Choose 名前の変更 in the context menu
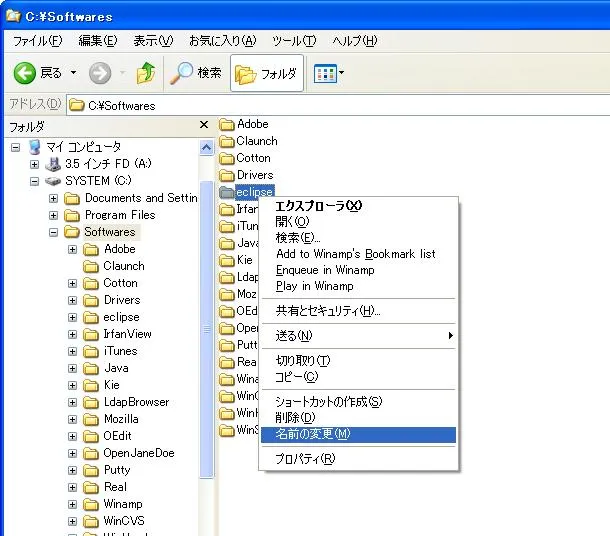 [x=313, y=434]
